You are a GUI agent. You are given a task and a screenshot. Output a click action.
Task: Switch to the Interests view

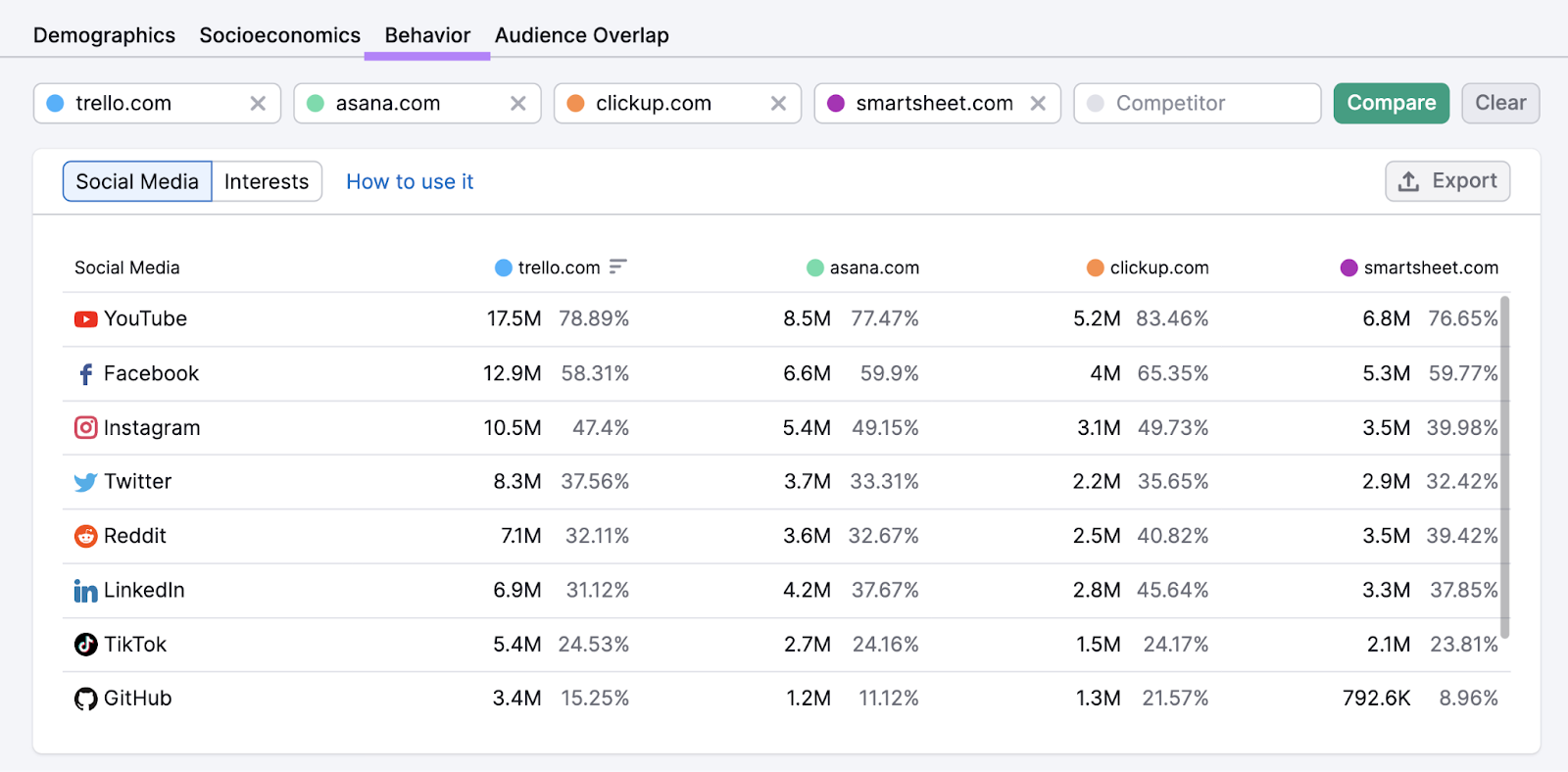click(267, 182)
